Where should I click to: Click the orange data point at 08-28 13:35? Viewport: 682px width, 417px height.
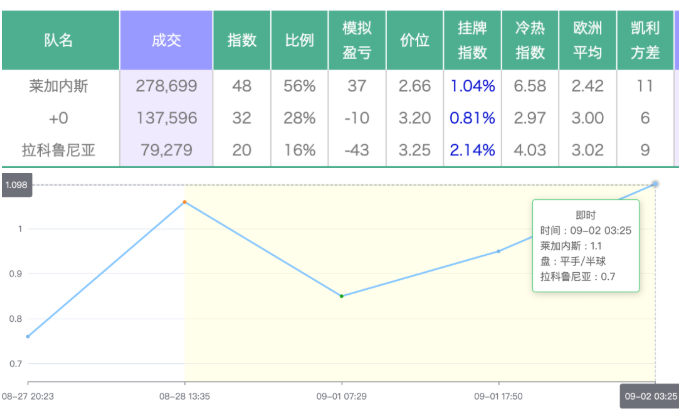point(185,202)
